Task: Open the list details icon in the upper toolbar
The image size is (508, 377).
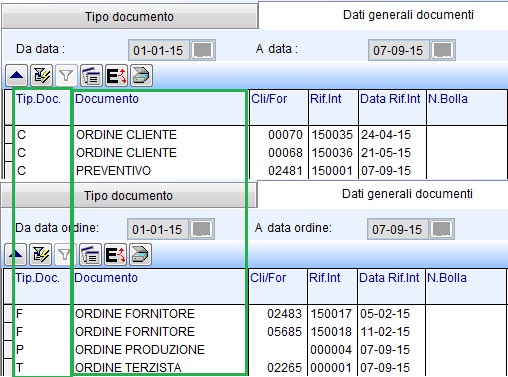Action: click(91, 76)
